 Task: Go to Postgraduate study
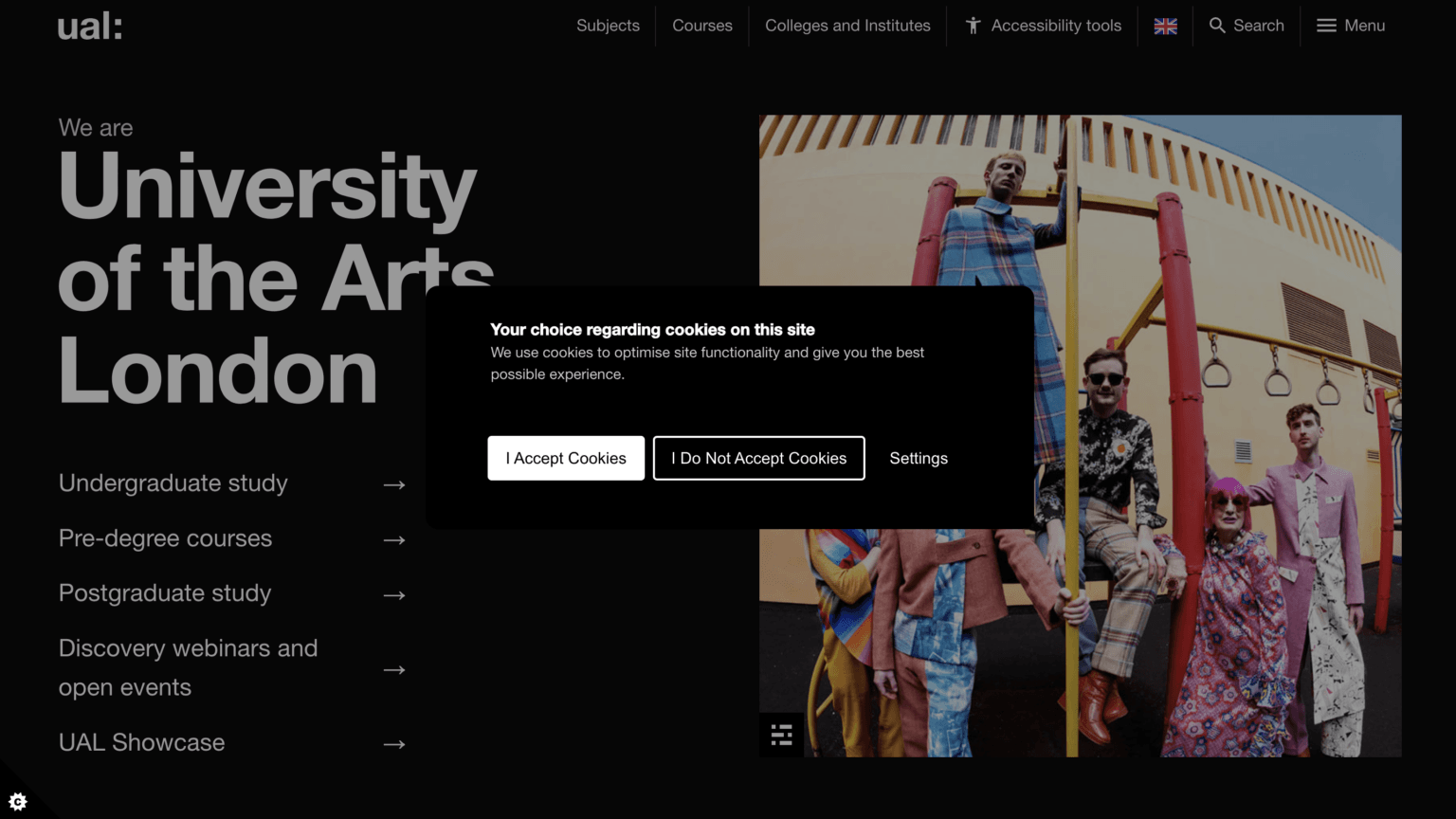pyautogui.click(x=165, y=593)
